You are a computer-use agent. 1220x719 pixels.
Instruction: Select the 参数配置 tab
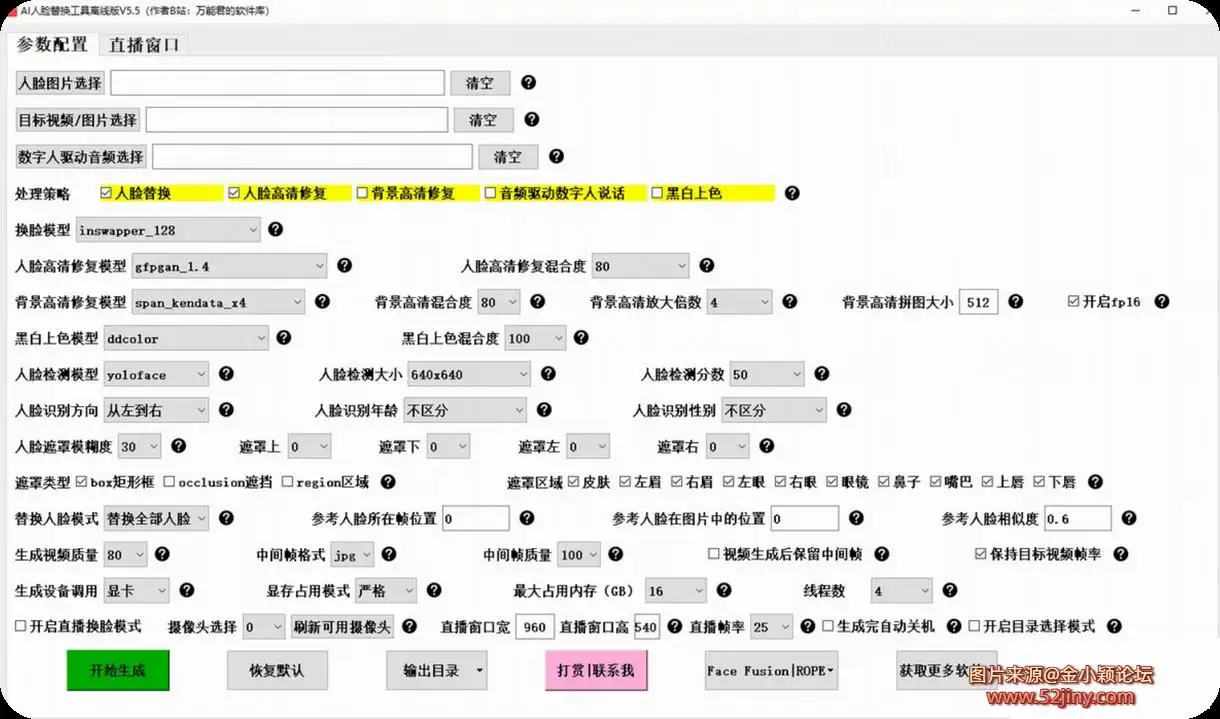tap(52, 45)
